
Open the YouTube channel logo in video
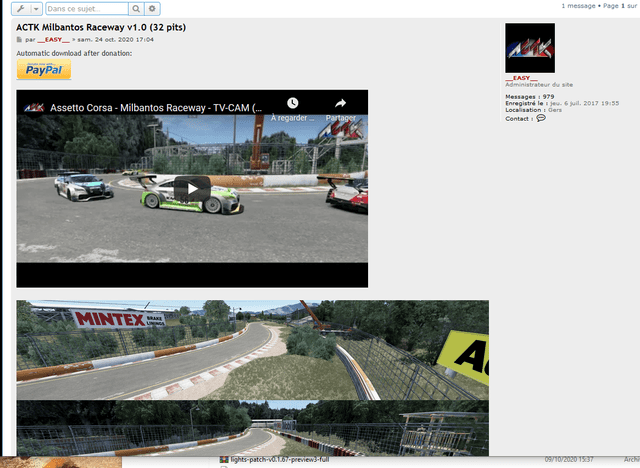point(33,106)
